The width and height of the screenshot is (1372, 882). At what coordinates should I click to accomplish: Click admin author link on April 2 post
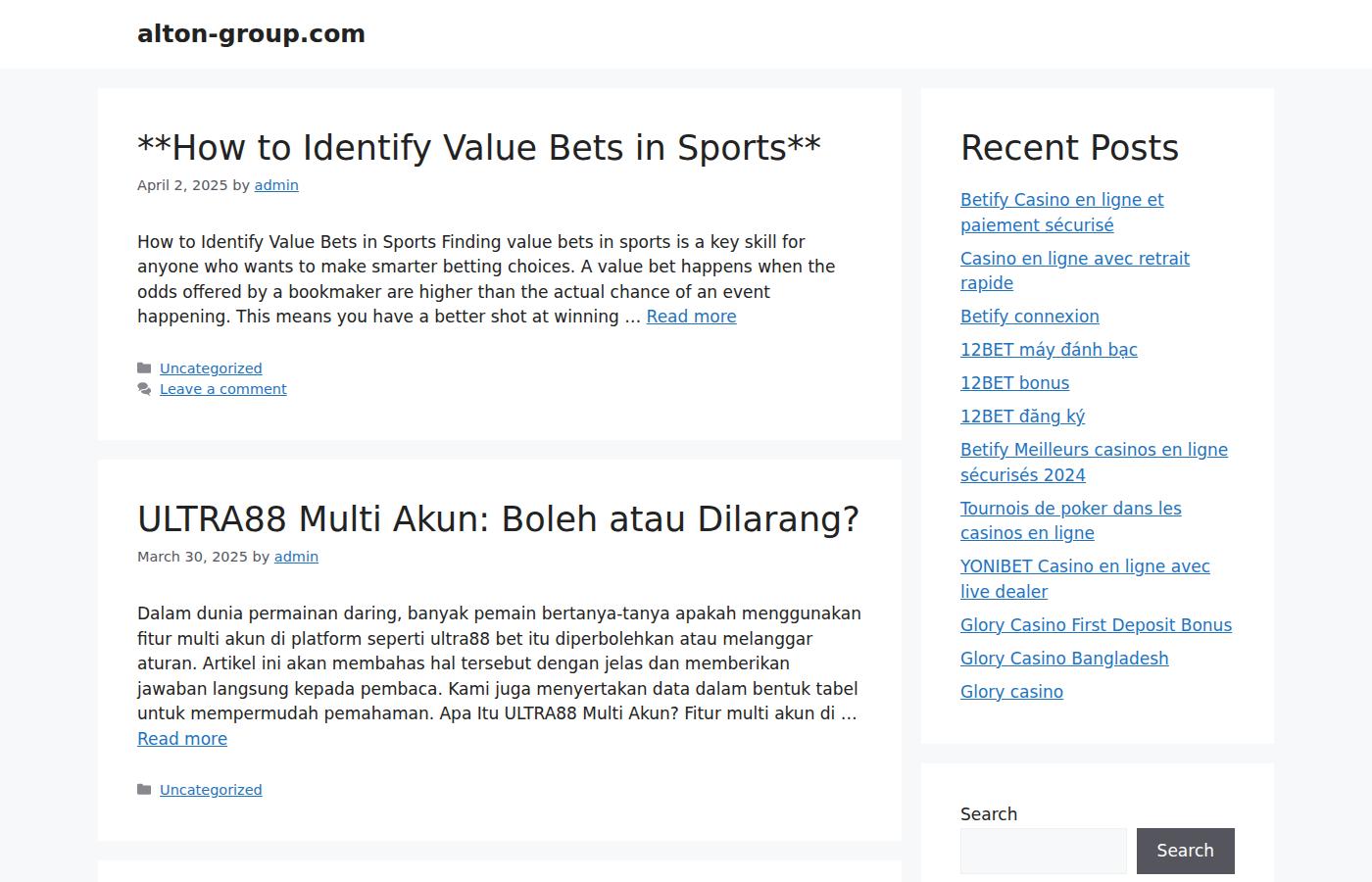click(276, 185)
